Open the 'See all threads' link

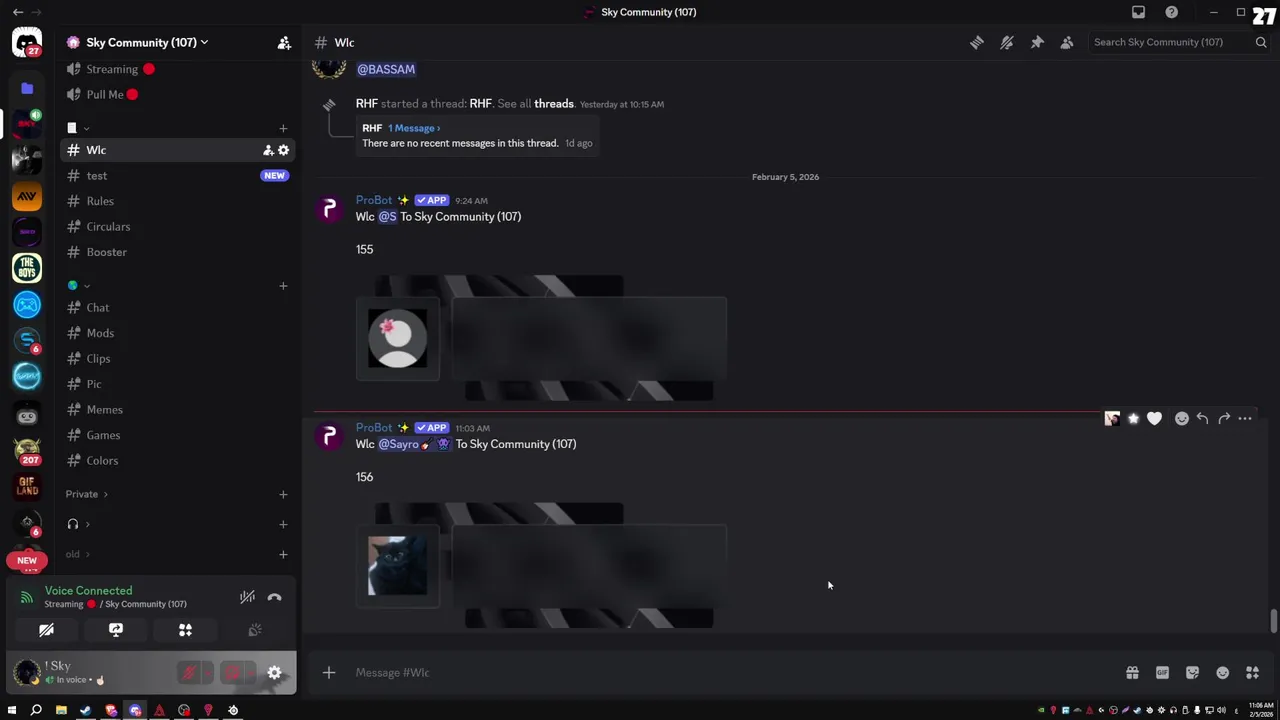pyautogui.click(x=535, y=104)
